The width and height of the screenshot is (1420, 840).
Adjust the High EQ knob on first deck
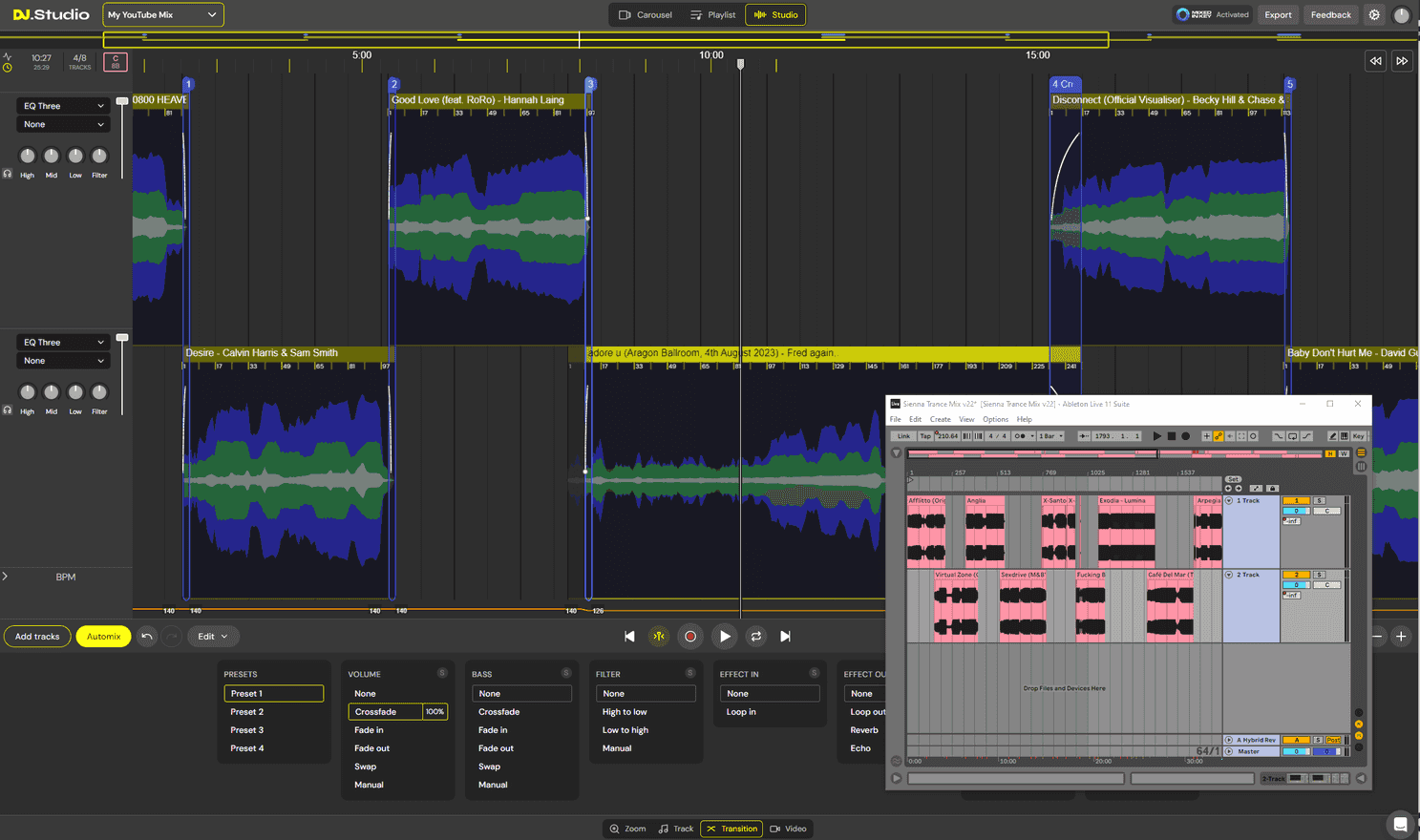(x=27, y=156)
